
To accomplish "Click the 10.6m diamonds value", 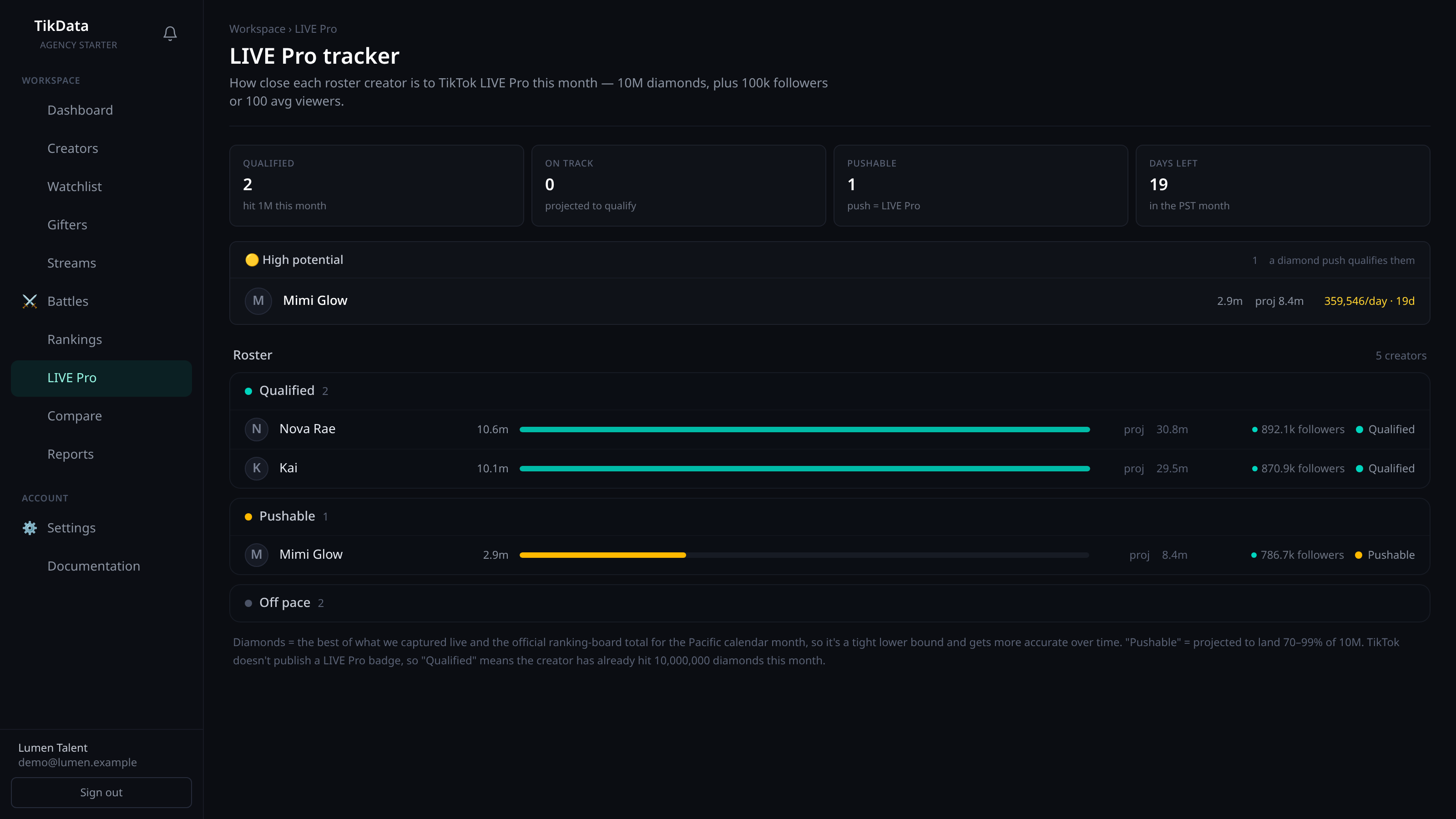I will (x=492, y=430).
